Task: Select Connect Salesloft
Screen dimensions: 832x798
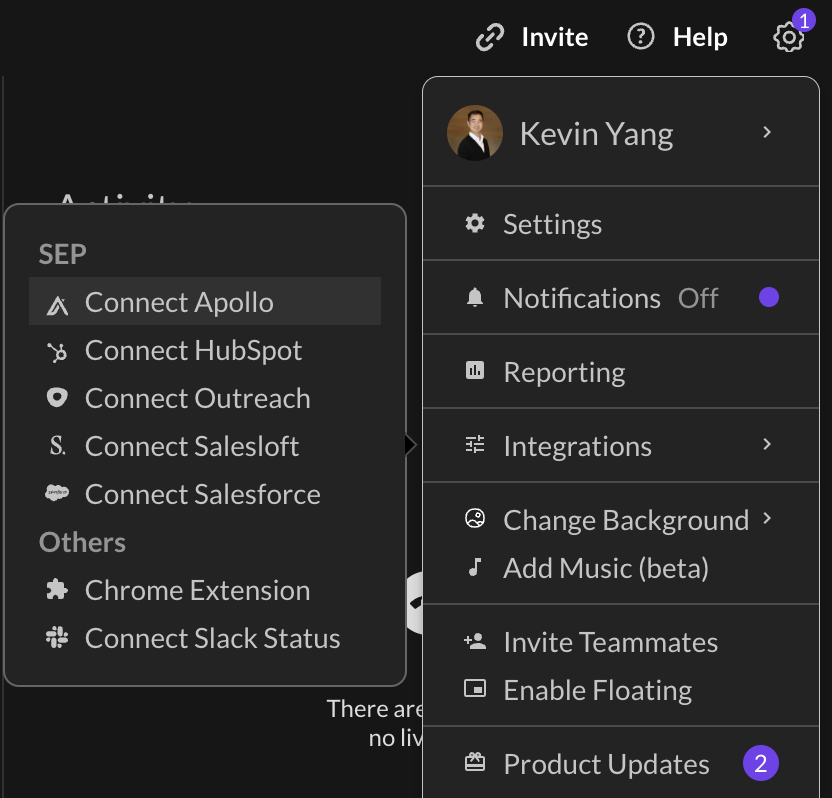Action: pyautogui.click(x=205, y=446)
